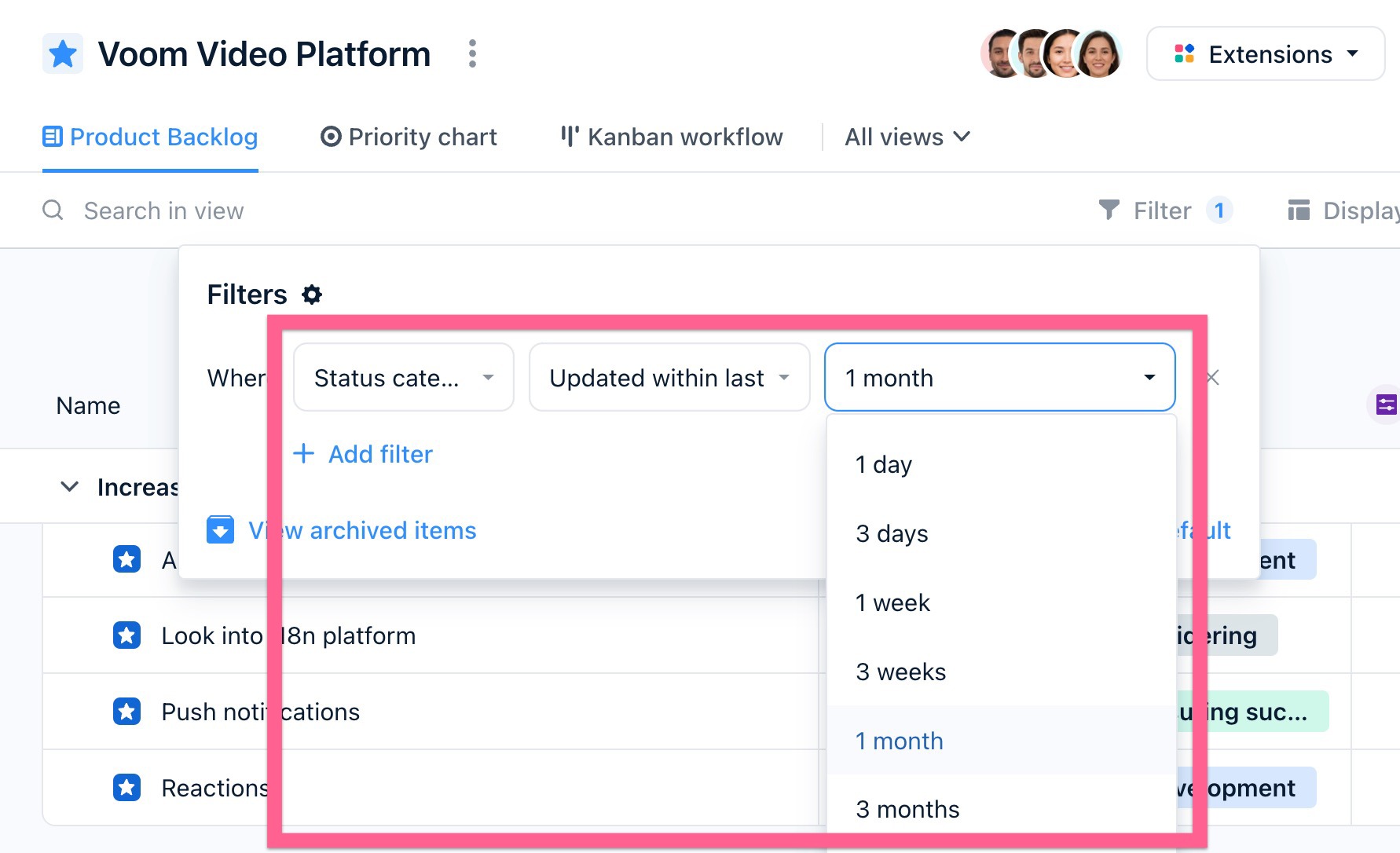
Task: Collapse the 1 month value dropdown
Action: point(999,378)
